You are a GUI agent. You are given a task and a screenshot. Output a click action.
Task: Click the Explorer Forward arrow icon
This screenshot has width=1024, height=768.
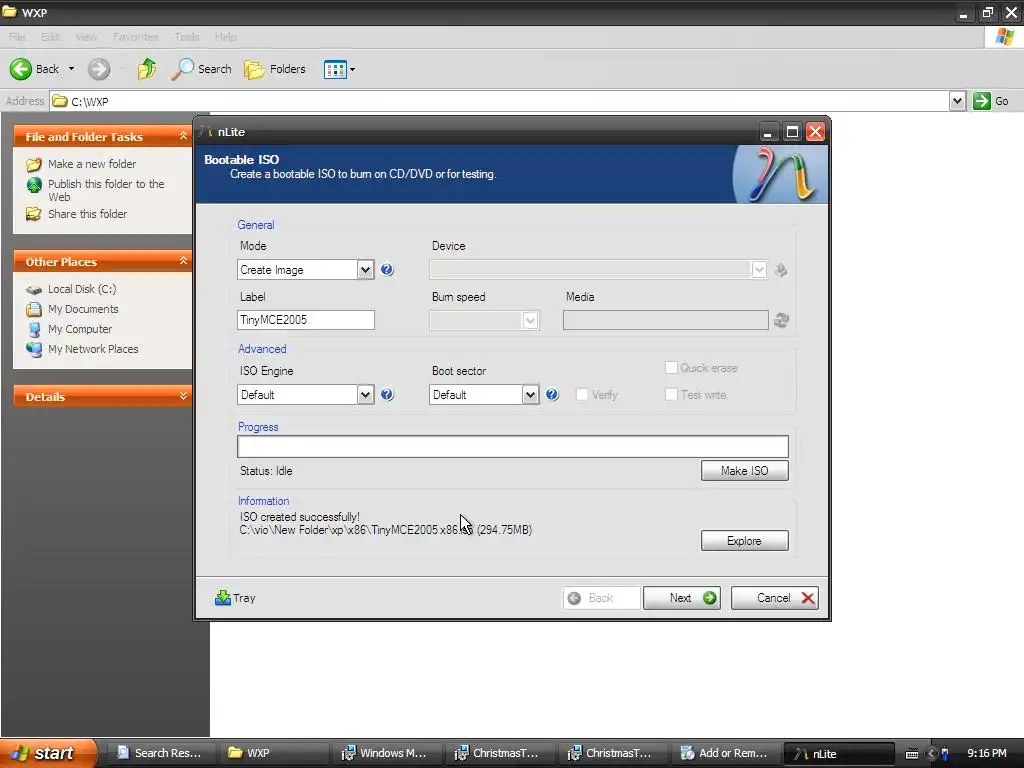coord(99,69)
